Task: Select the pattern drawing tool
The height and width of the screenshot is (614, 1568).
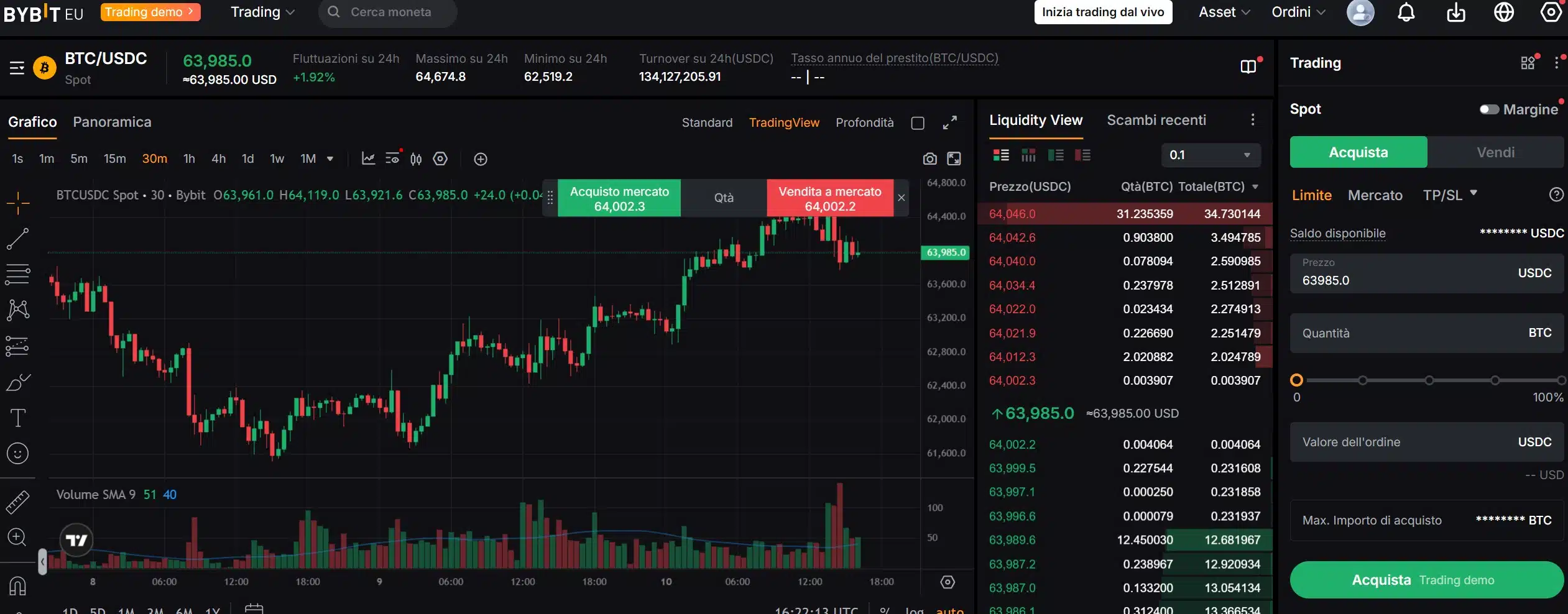Action: 18,309
